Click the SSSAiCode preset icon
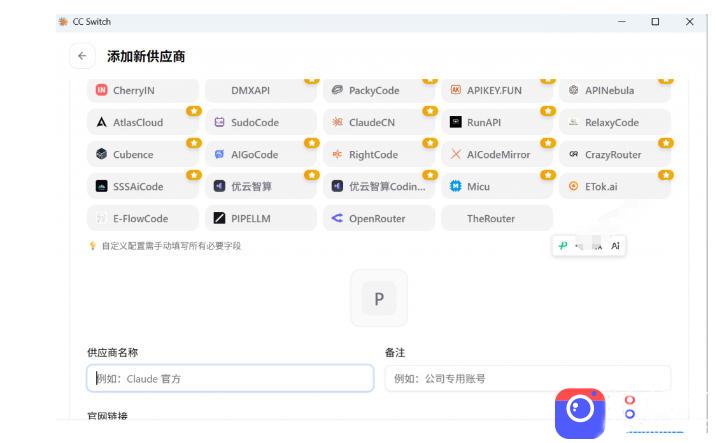Viewport: 715px width, 443px height. pyautogui.click(x=101, y=186)
